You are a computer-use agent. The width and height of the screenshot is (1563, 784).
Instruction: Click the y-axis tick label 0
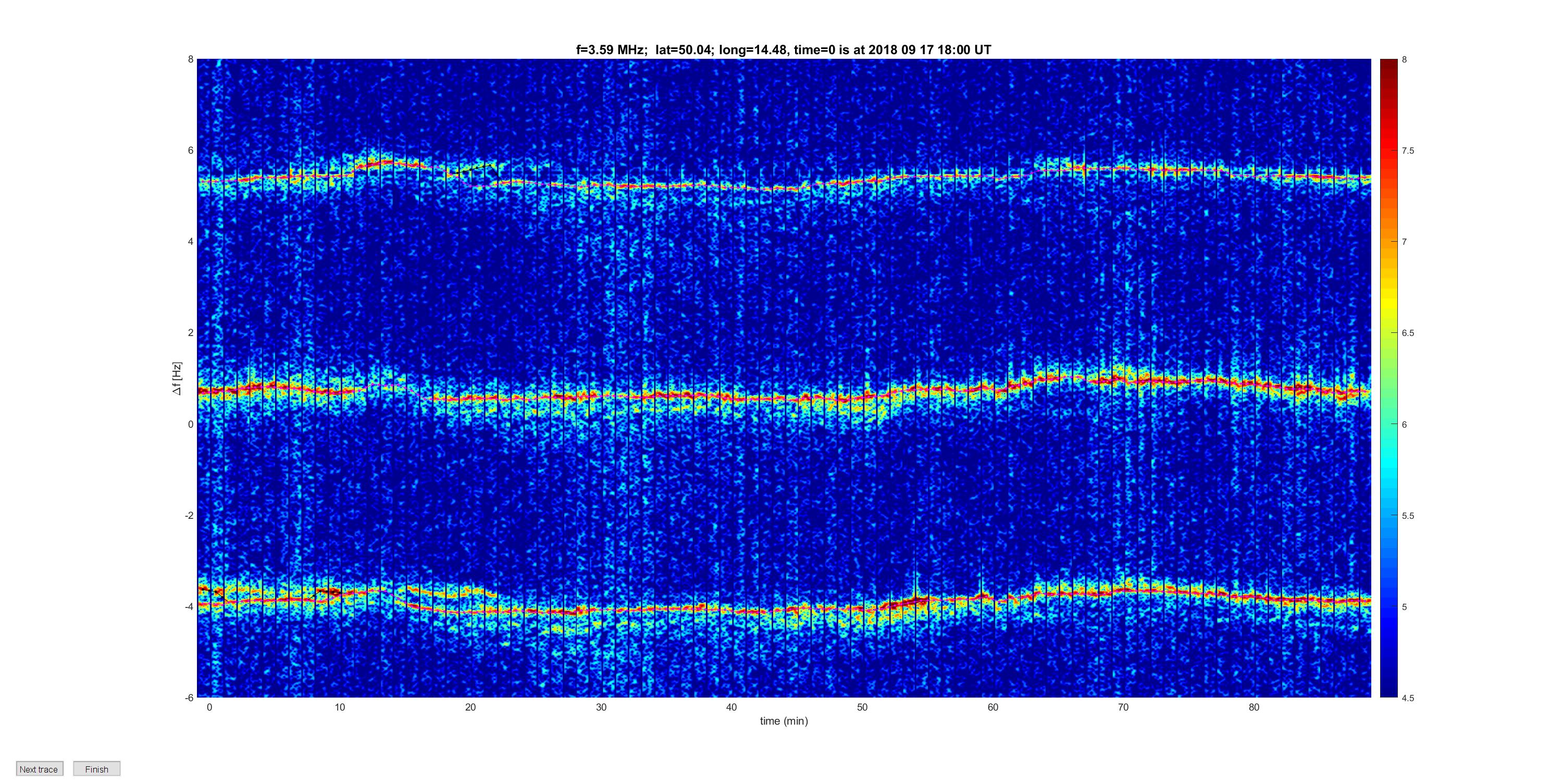[191, 424]
